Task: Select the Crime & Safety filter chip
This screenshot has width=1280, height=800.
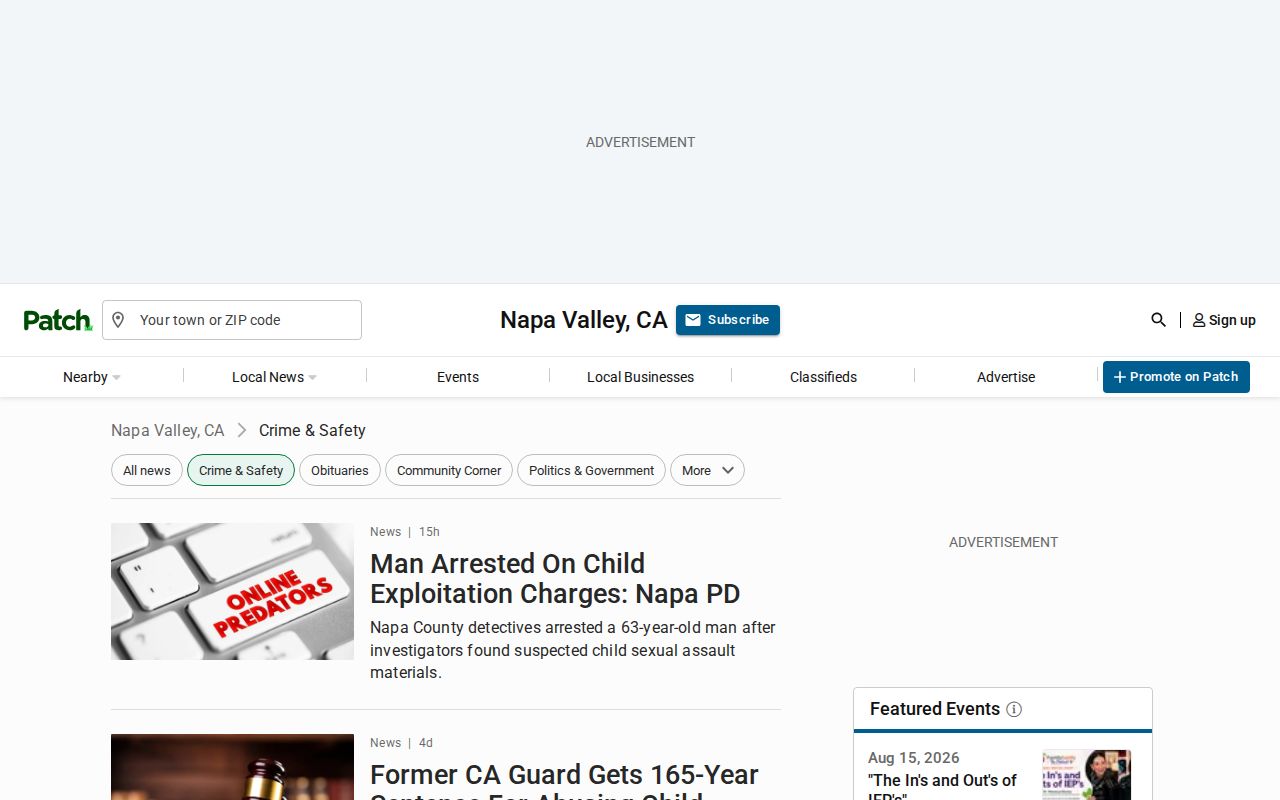Action: pyautogui.click(x=241, y=470)
